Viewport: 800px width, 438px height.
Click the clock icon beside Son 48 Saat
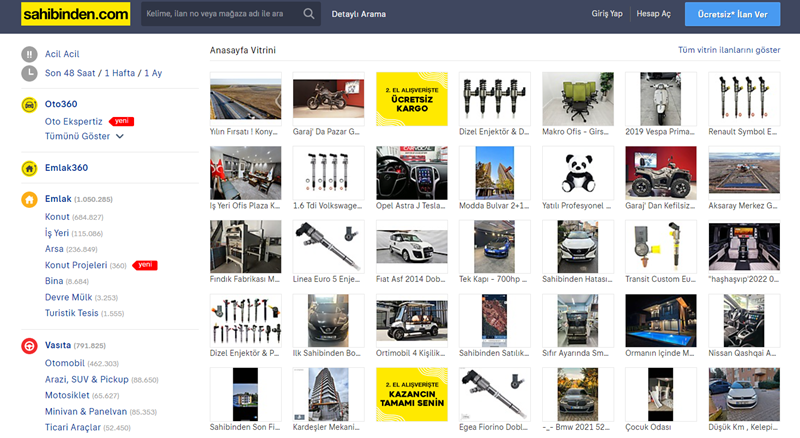(x=29, y=73)
